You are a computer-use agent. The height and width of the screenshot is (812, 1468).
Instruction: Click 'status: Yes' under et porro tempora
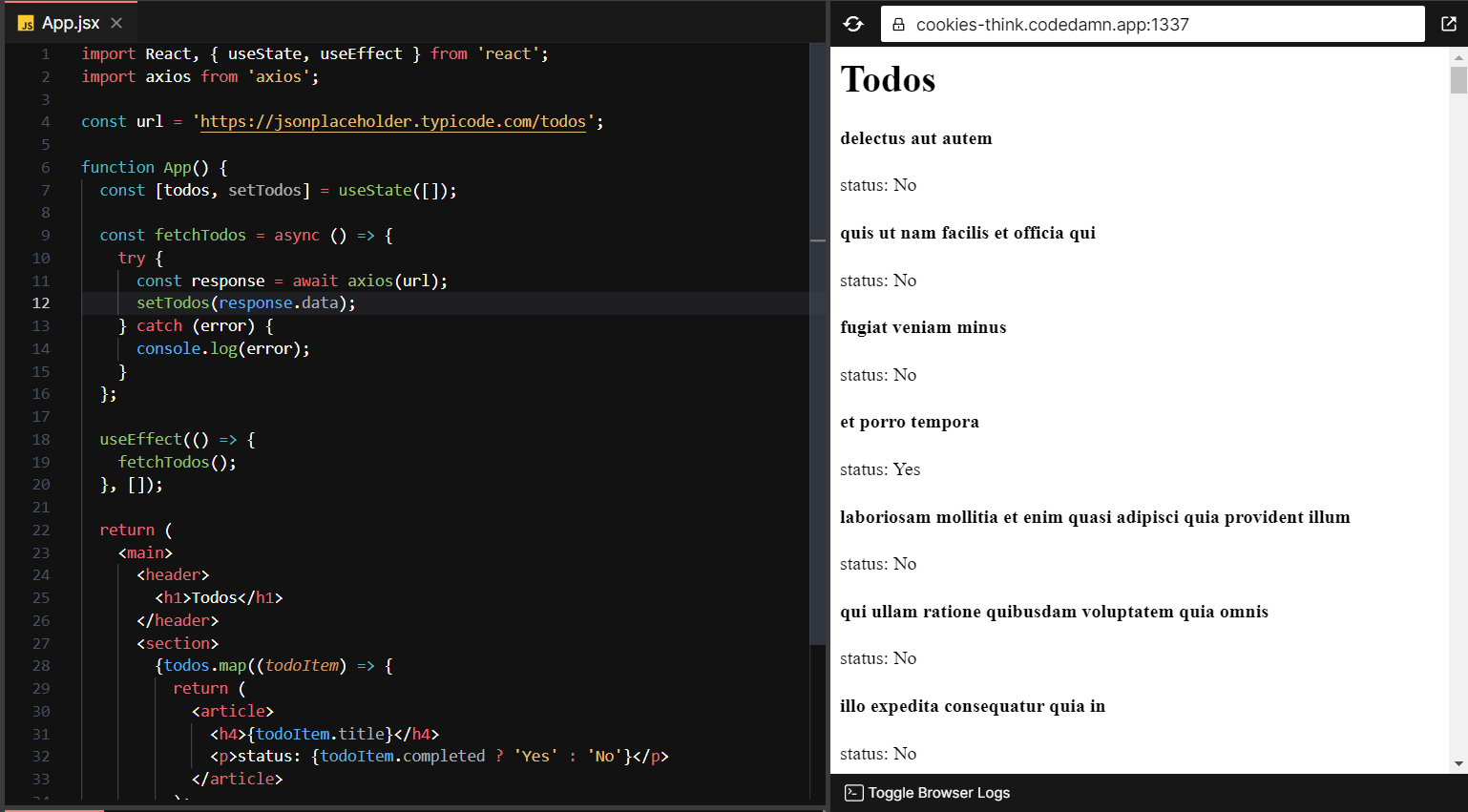pos(878,469)
